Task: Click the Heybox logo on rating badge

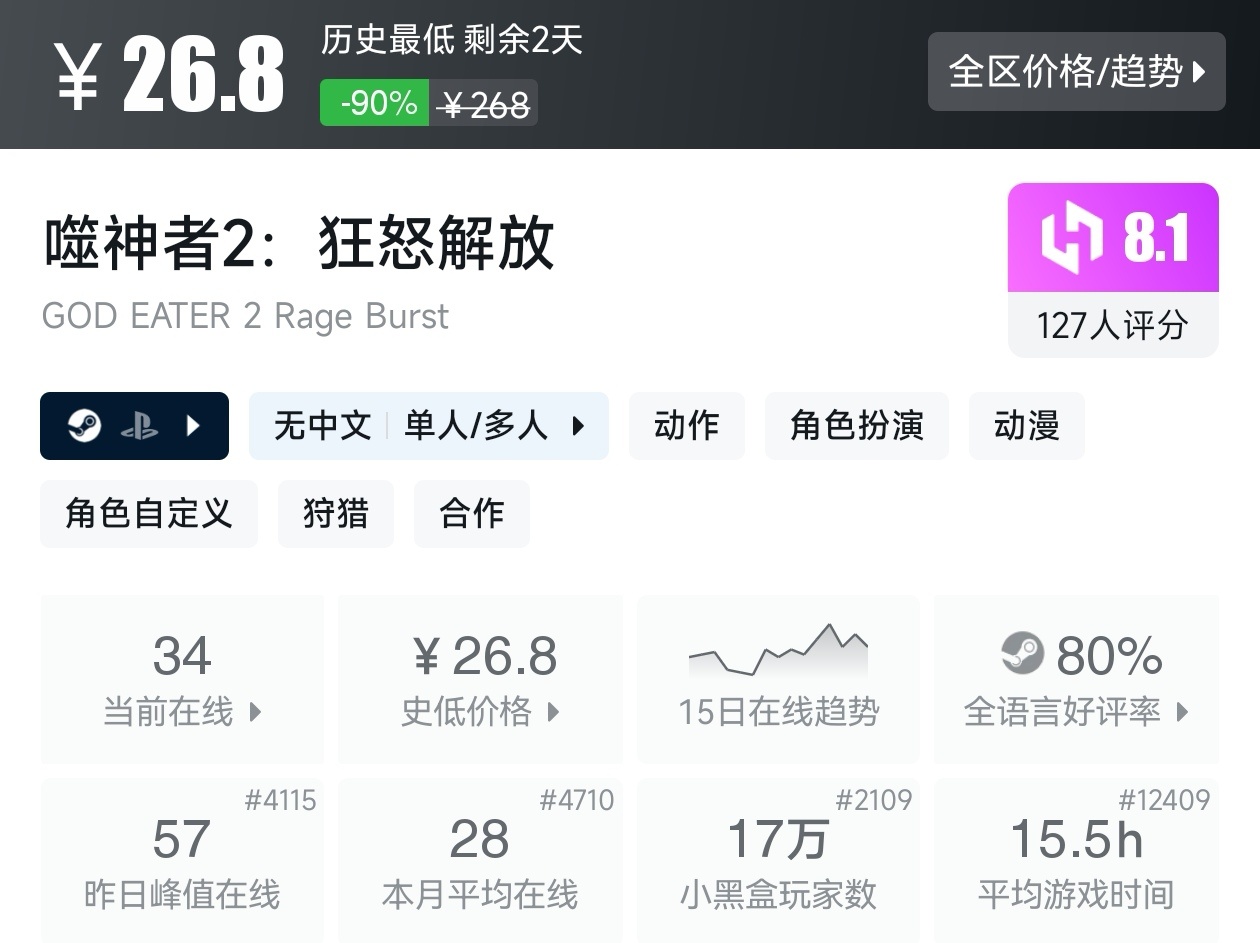Action: pos(1071,238)
